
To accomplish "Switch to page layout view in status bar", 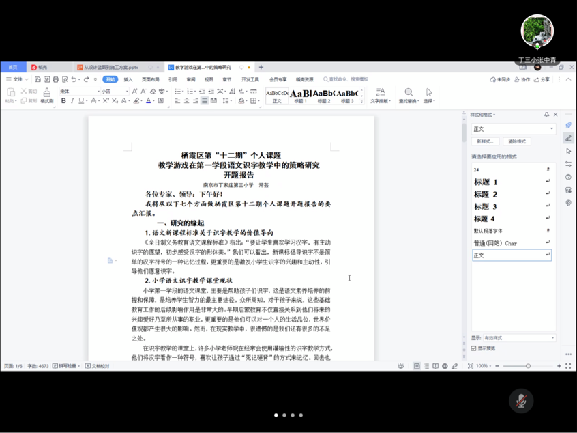I will point(417,366).
